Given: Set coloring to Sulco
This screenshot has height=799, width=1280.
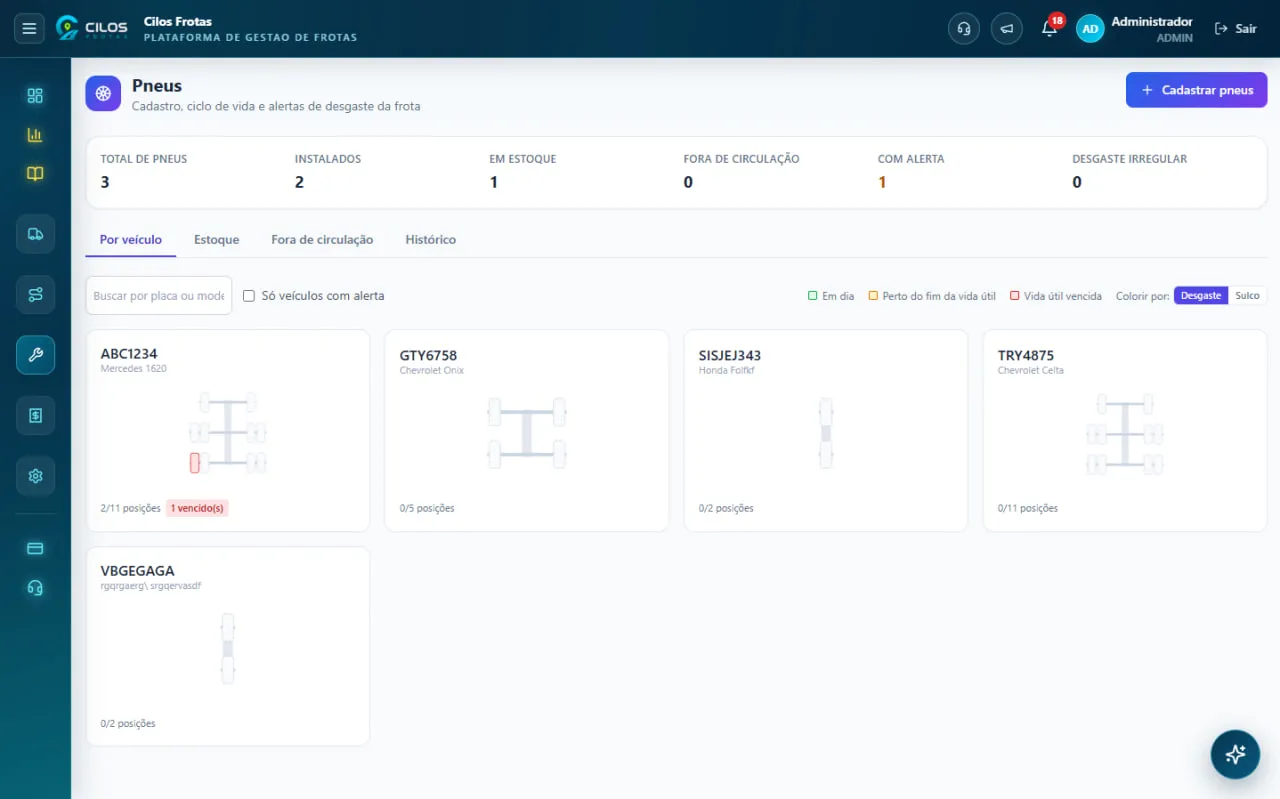Looking at the screenshot, I should click(1247, 296).
